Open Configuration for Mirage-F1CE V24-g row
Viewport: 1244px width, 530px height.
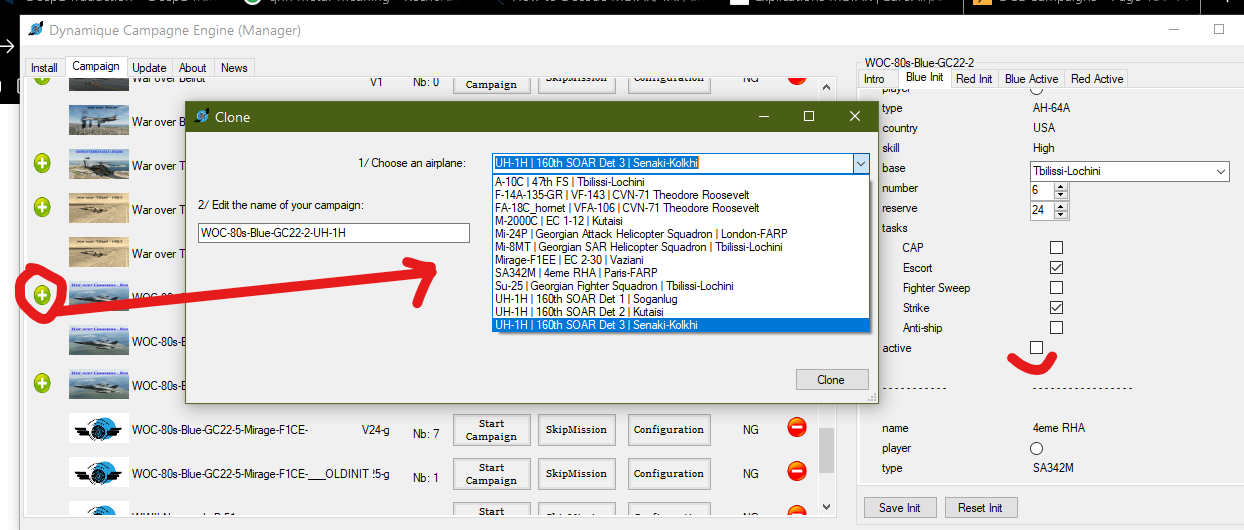click(669, 430)
